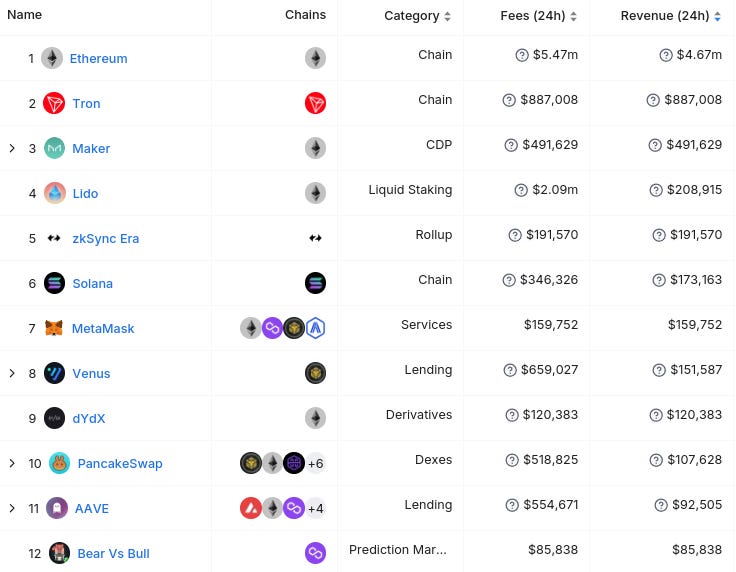Click Tron chain icon in Chains column
736x572 pixels.
tap(315, 103)
